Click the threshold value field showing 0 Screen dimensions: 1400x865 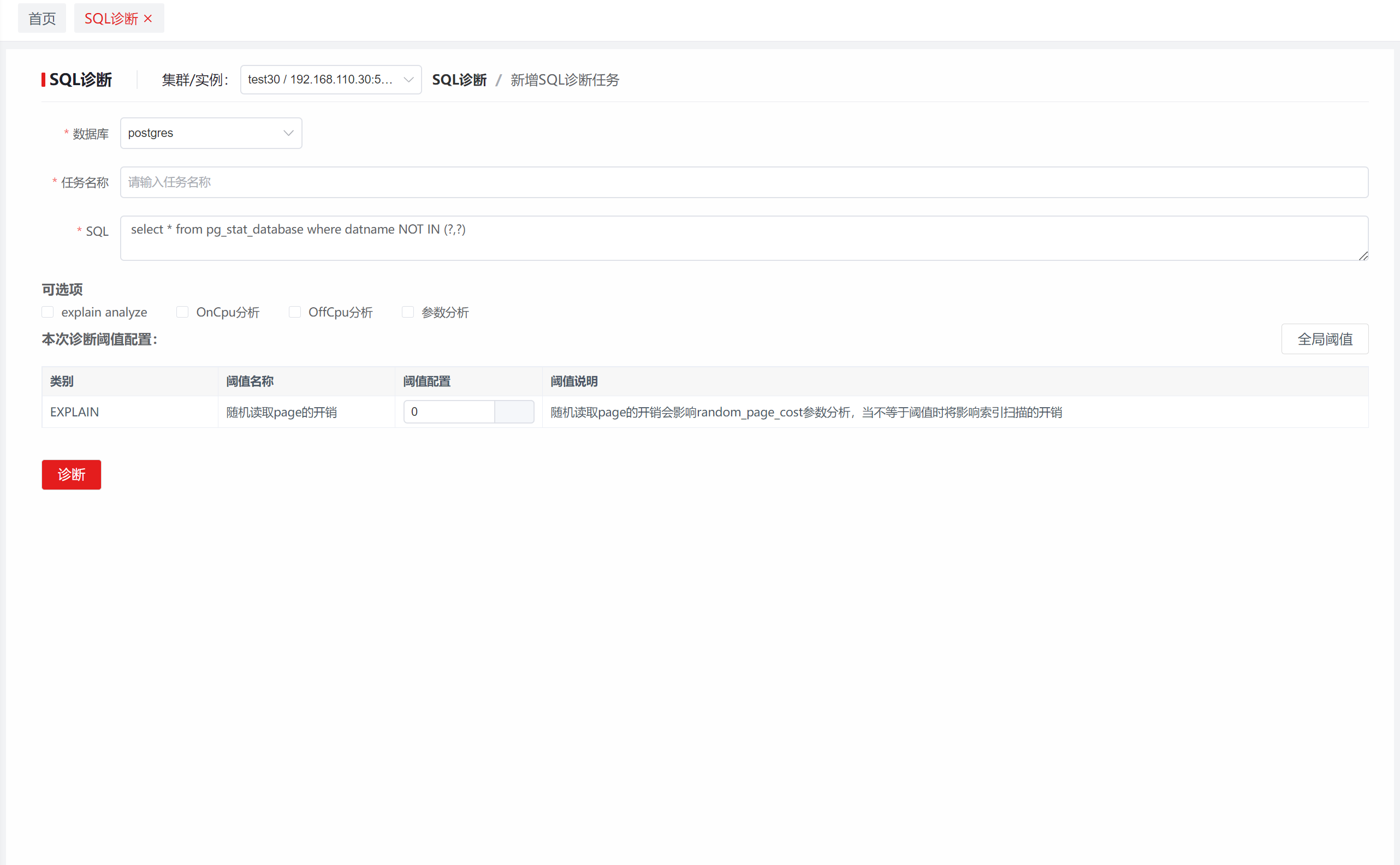449,412
